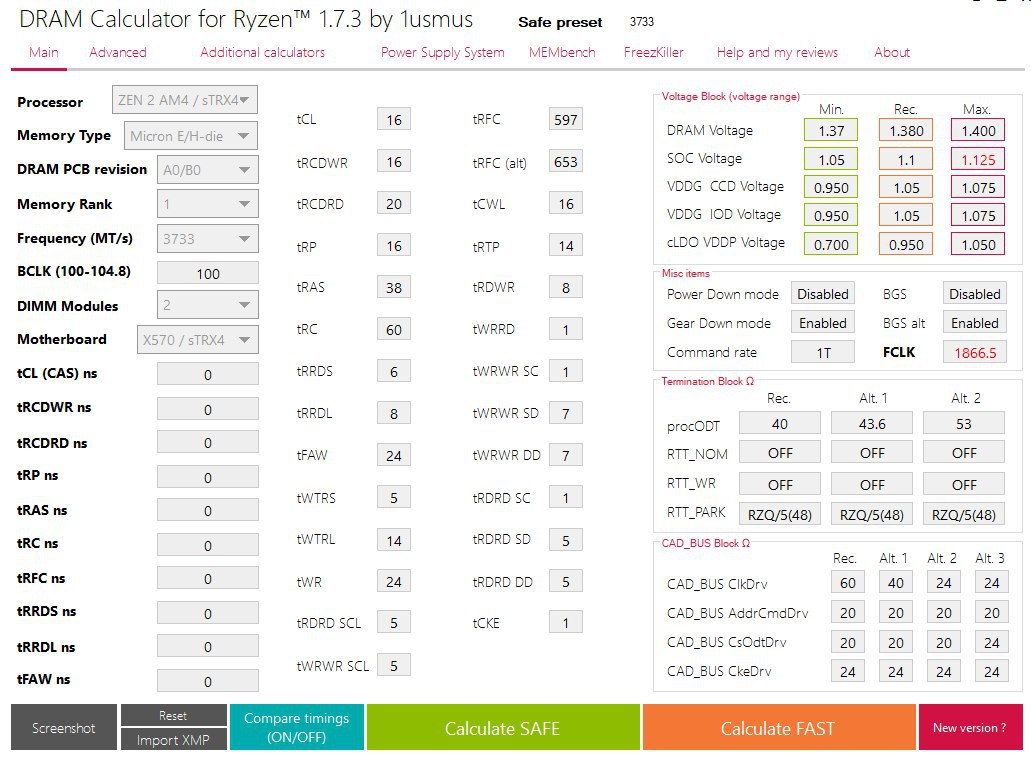This screenshot has width=1031, height=760.
Task: Click the BCLK value field
Action: pyautogui.click(x=207, y=273)
